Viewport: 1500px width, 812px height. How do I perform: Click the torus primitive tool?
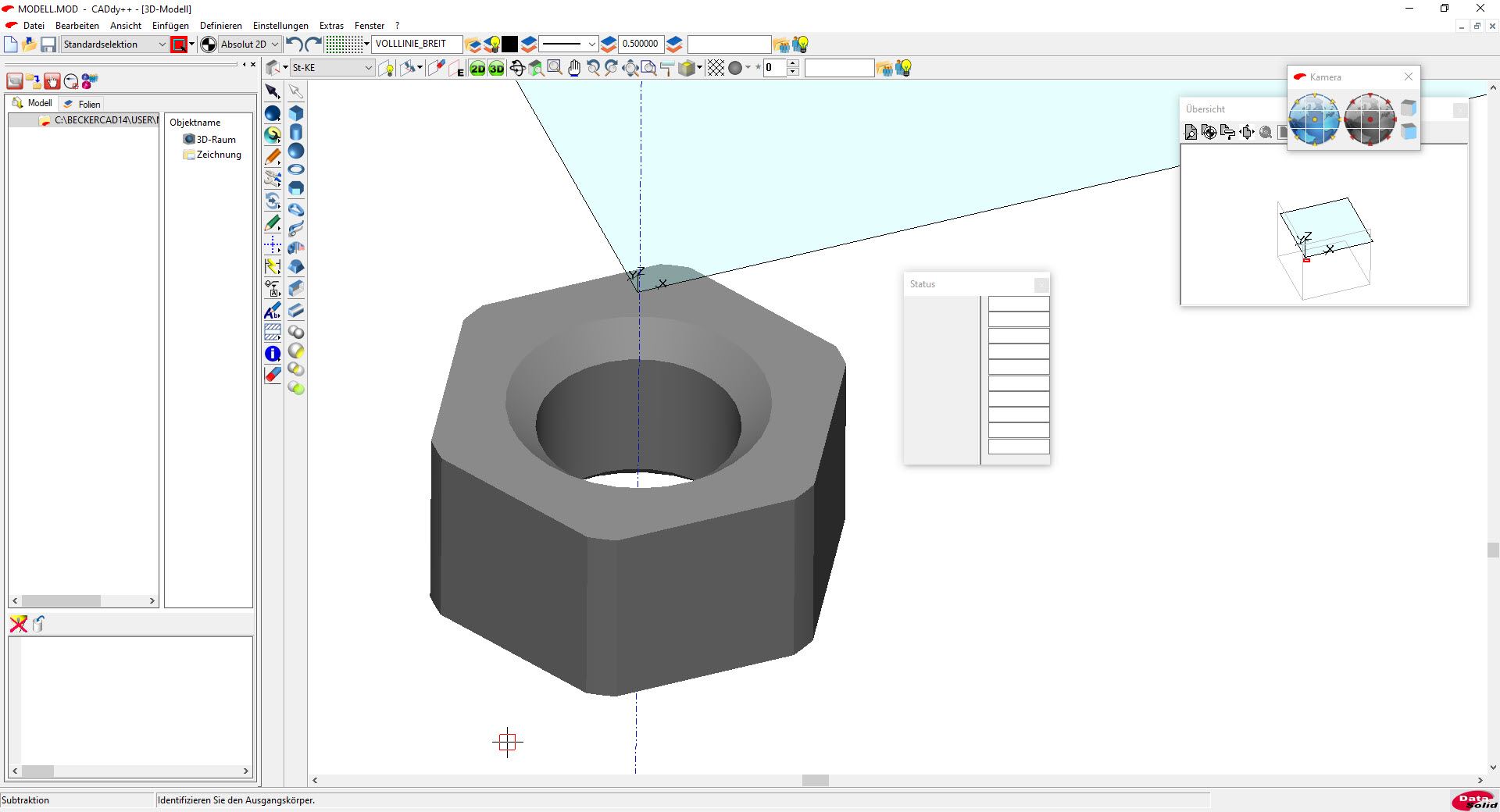point(296,169)
